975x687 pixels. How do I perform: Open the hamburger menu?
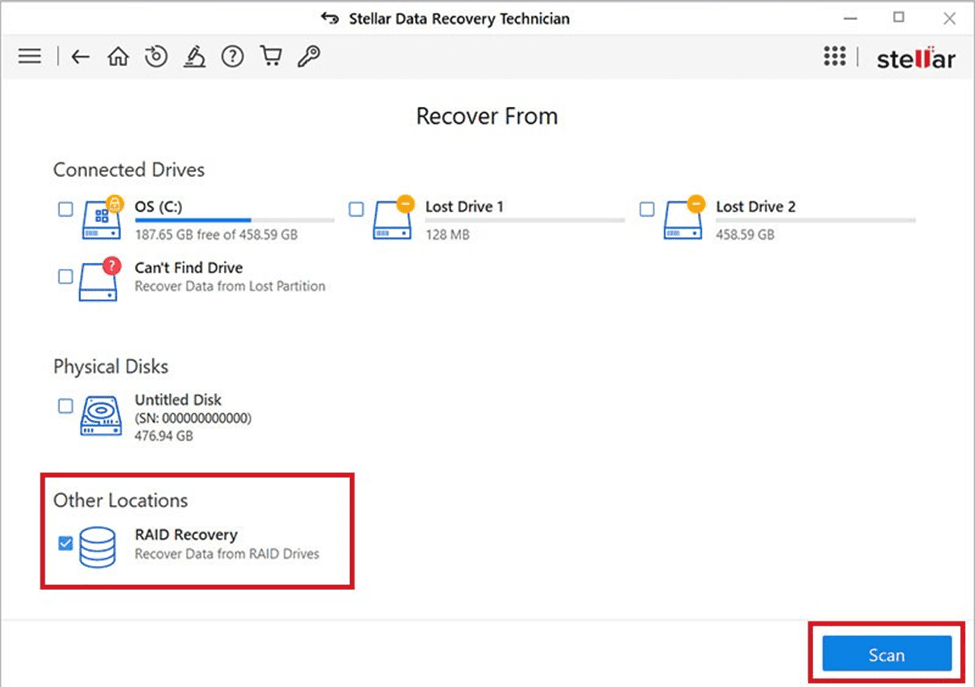(29, 57)
